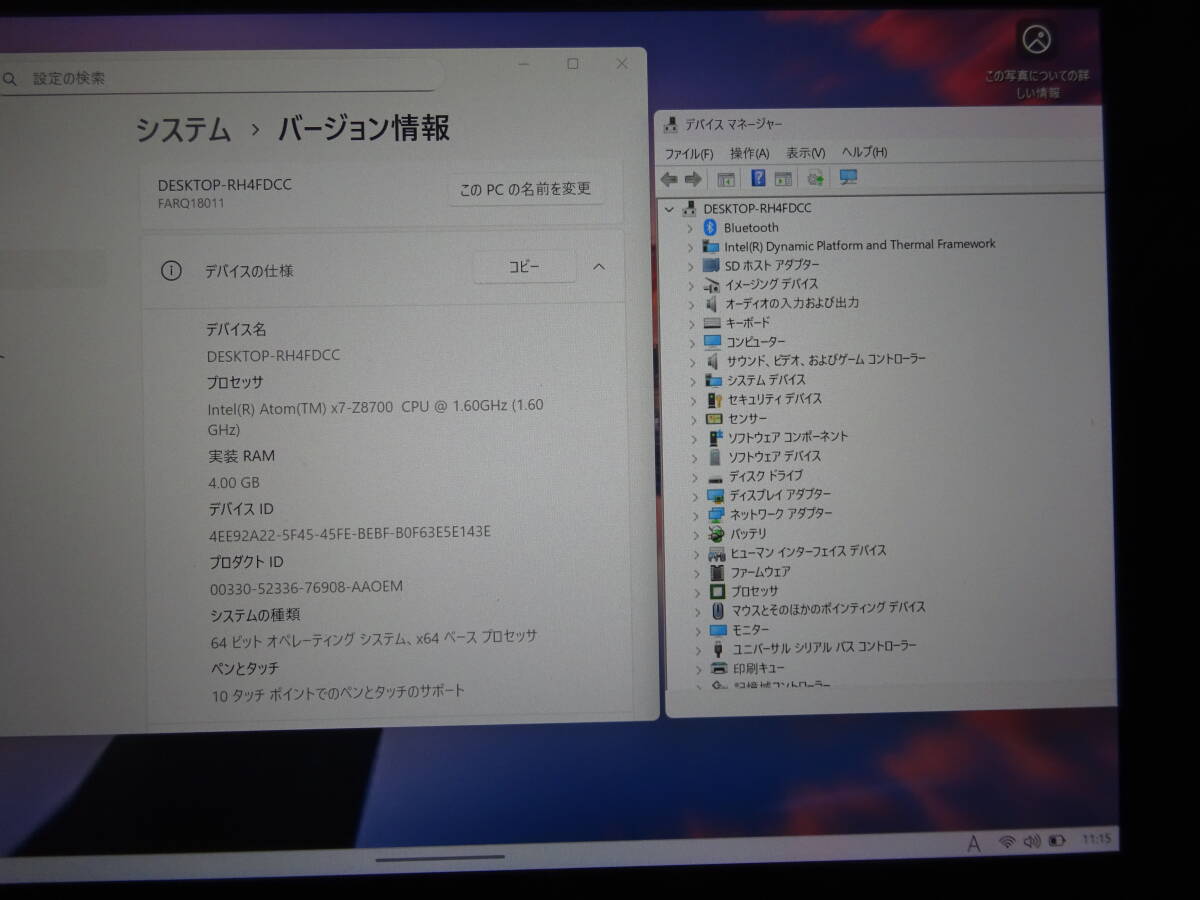Select マウスとそのほかのポインティング デバイス
The width and height of the screenshot is (1200, 900).
[829, 608]
